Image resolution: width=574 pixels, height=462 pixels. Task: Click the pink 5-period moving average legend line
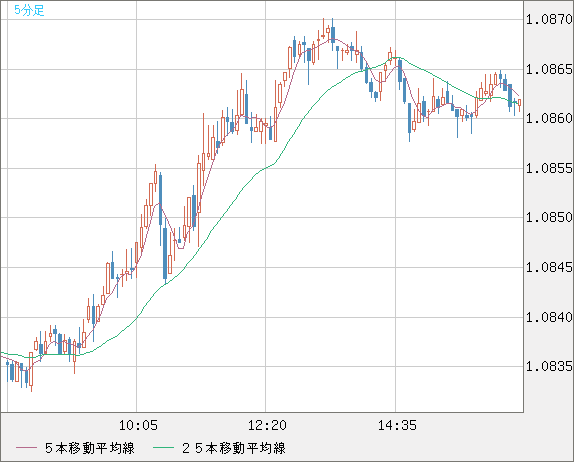click(x=27, y=448)
